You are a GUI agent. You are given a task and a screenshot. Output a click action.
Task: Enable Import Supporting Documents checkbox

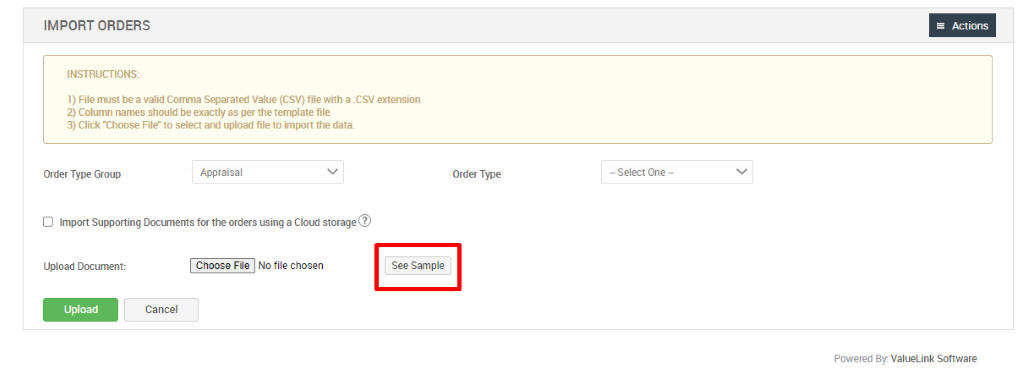[48, 222]
